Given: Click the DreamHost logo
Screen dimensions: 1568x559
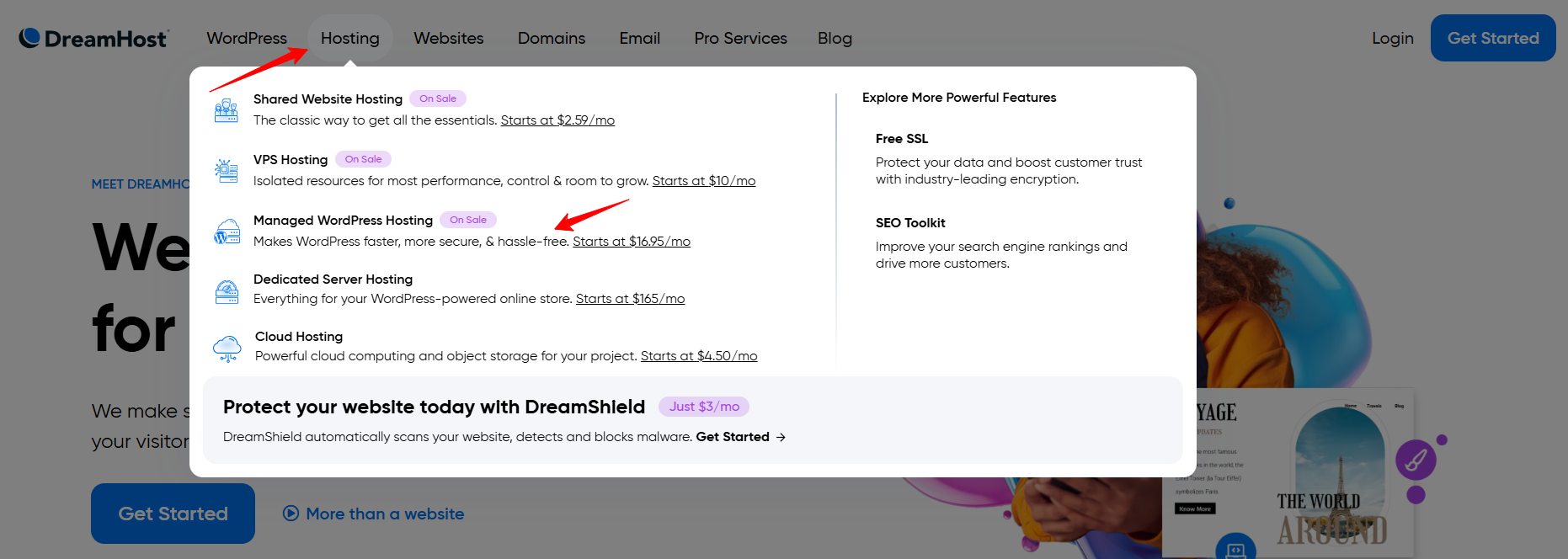Looking at the screenshot, I should (x=93, y=38).
